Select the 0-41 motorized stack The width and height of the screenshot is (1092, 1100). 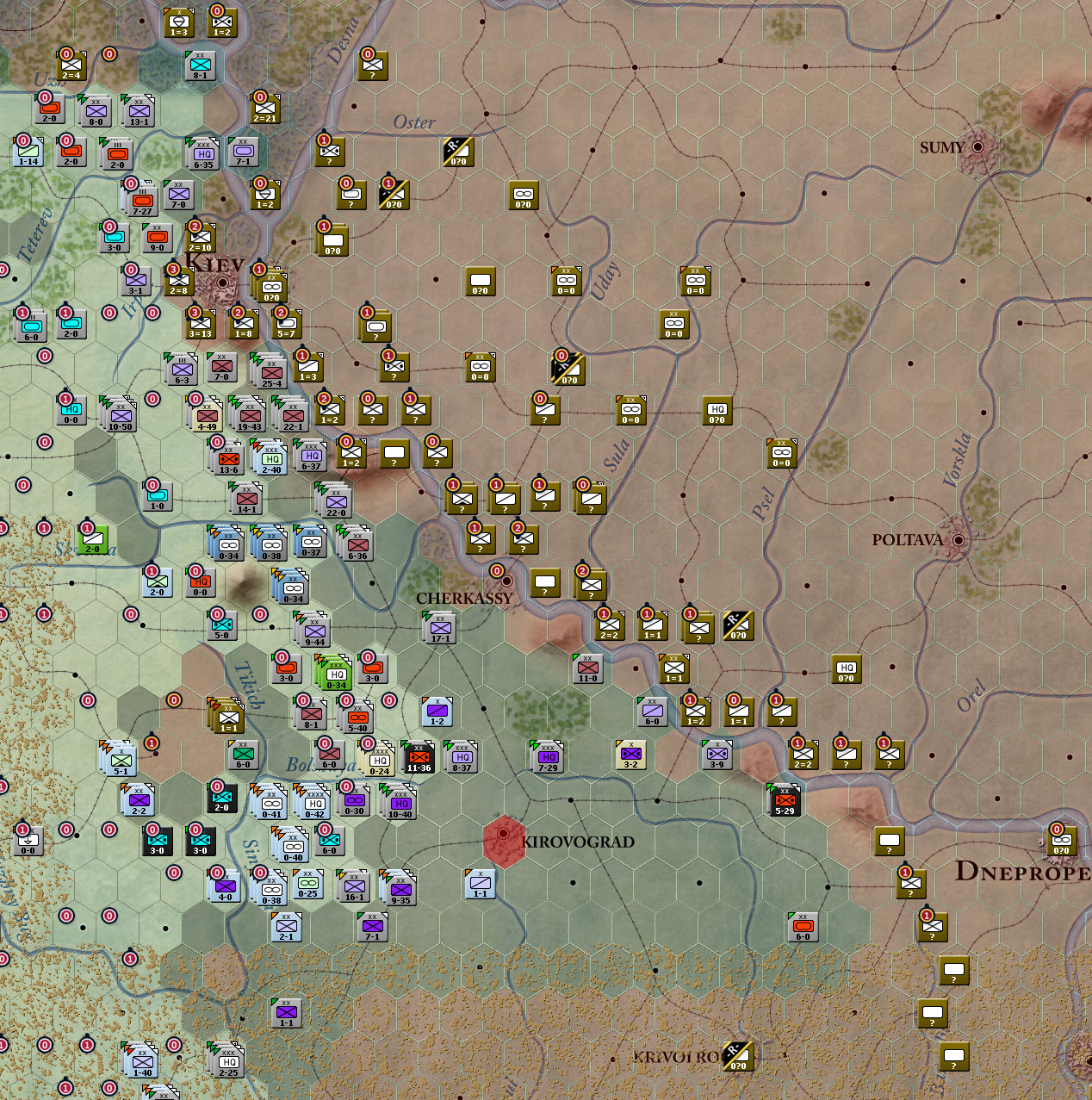click(x=270, y=804)
